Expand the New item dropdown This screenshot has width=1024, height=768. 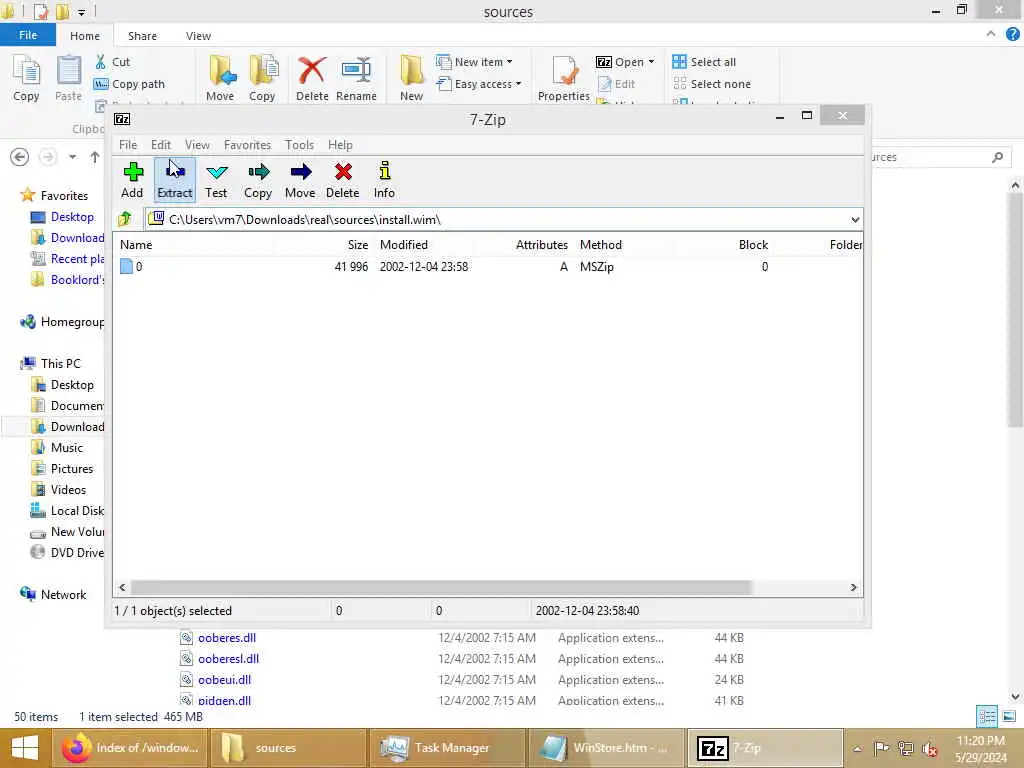click(509, 62)
